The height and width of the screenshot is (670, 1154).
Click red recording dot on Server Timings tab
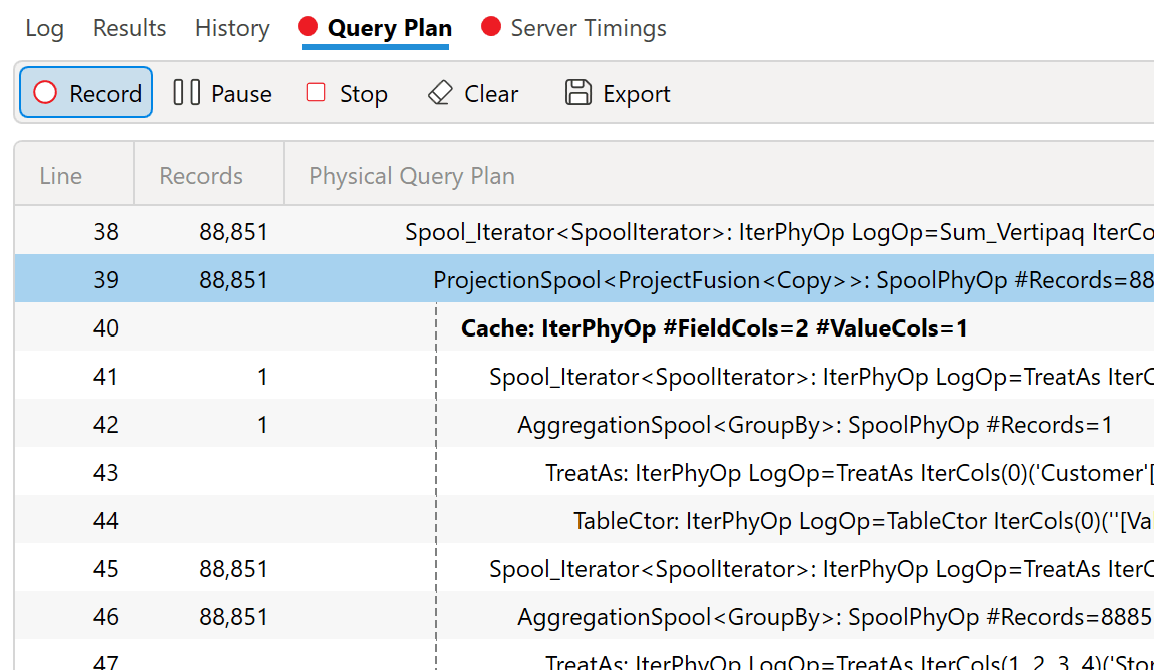(491, 27)
